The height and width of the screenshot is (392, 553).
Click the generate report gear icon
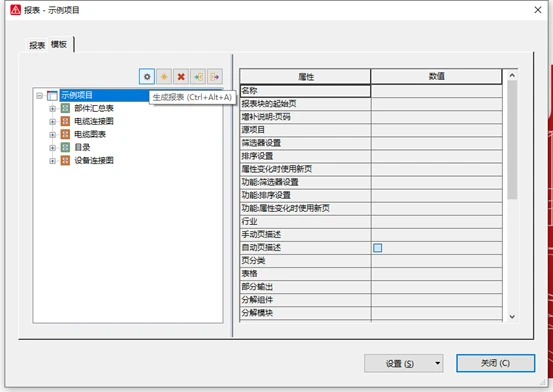pos(147,77)
